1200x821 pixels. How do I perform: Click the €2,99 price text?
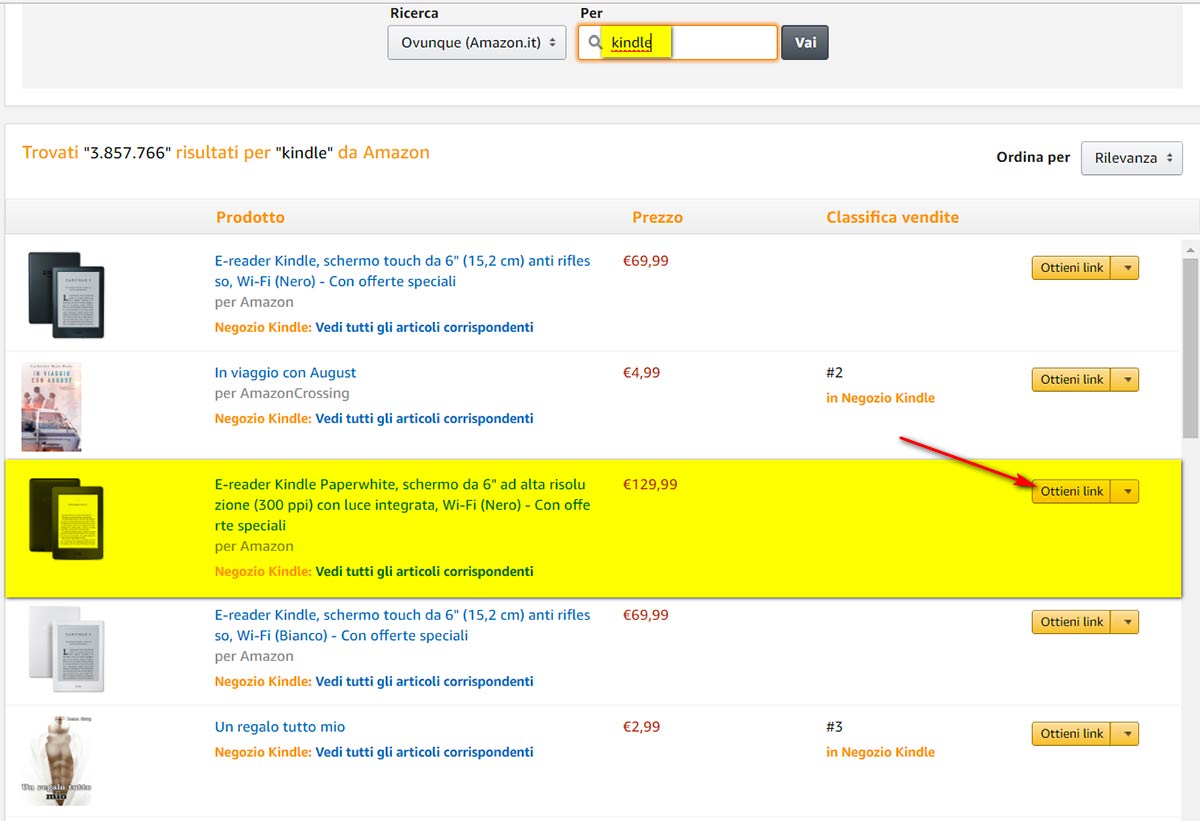tap(641, 727)
